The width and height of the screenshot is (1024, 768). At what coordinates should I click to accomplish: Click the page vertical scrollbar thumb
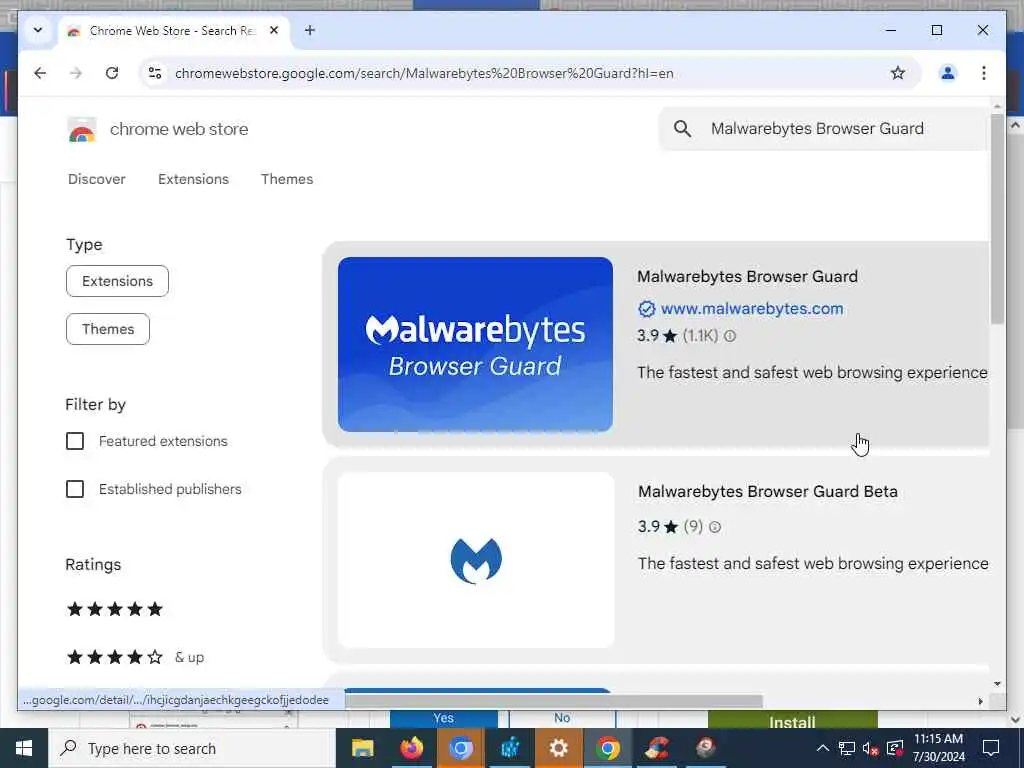tap(997, 219)
